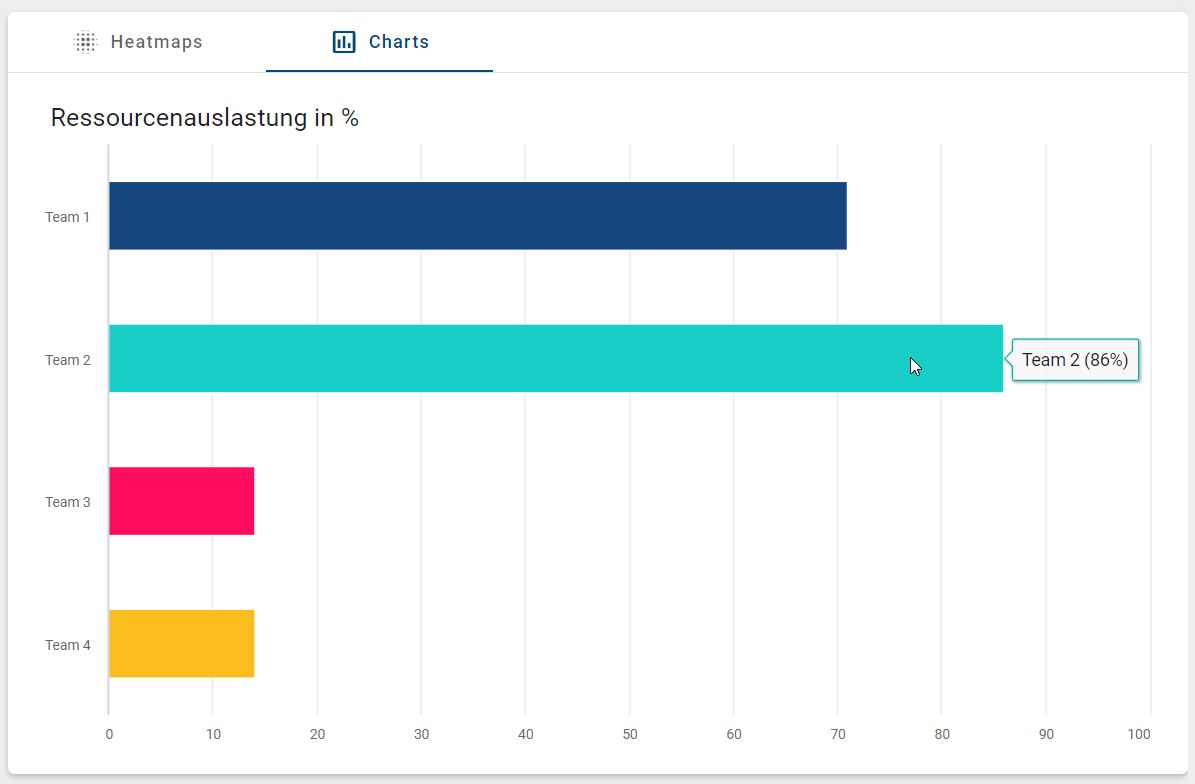This screenshot has height=784, width=1195.
Task: Select the yellow Team 4 bar
Action: point(180,644)
